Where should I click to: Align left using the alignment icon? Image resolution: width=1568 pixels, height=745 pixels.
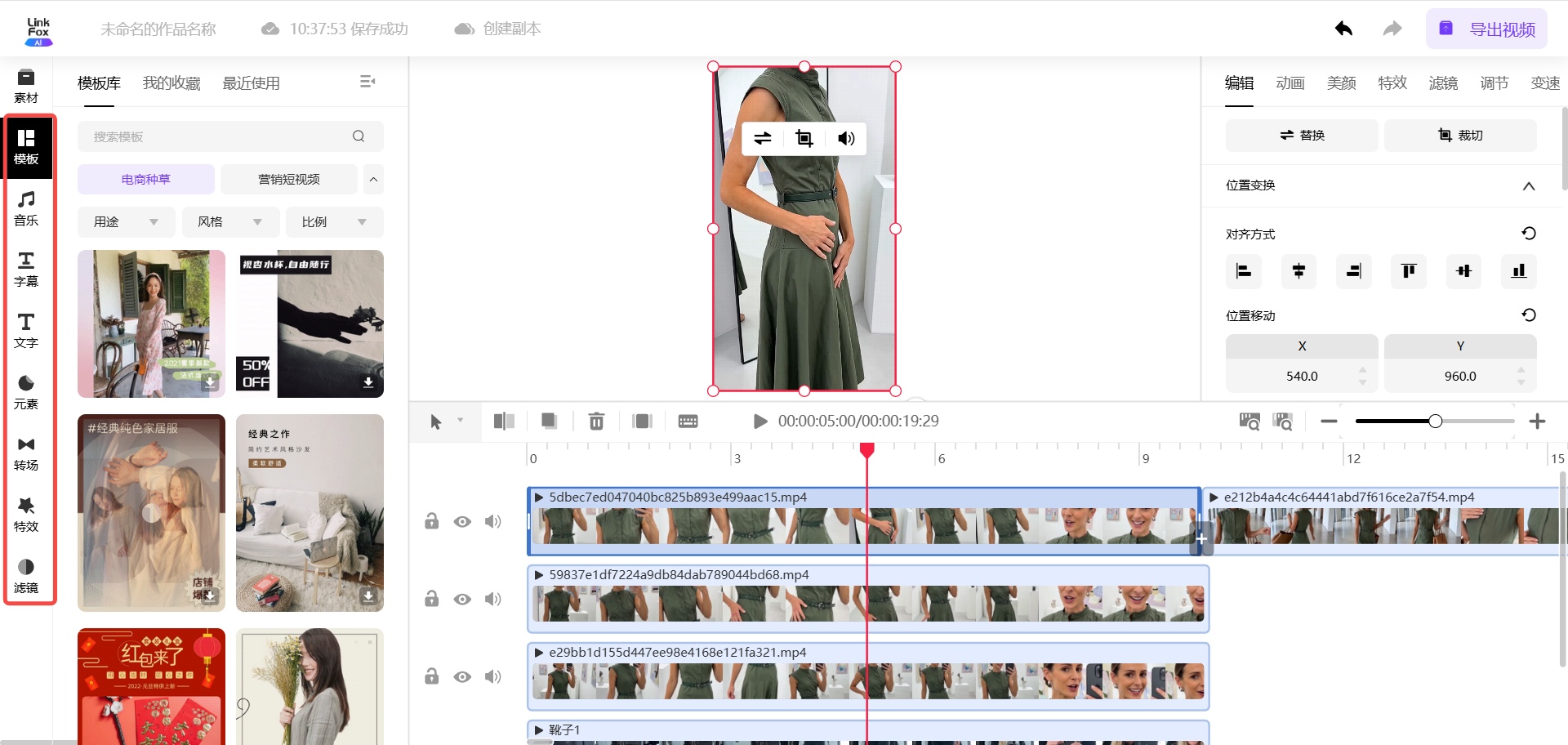[1244, 271]
